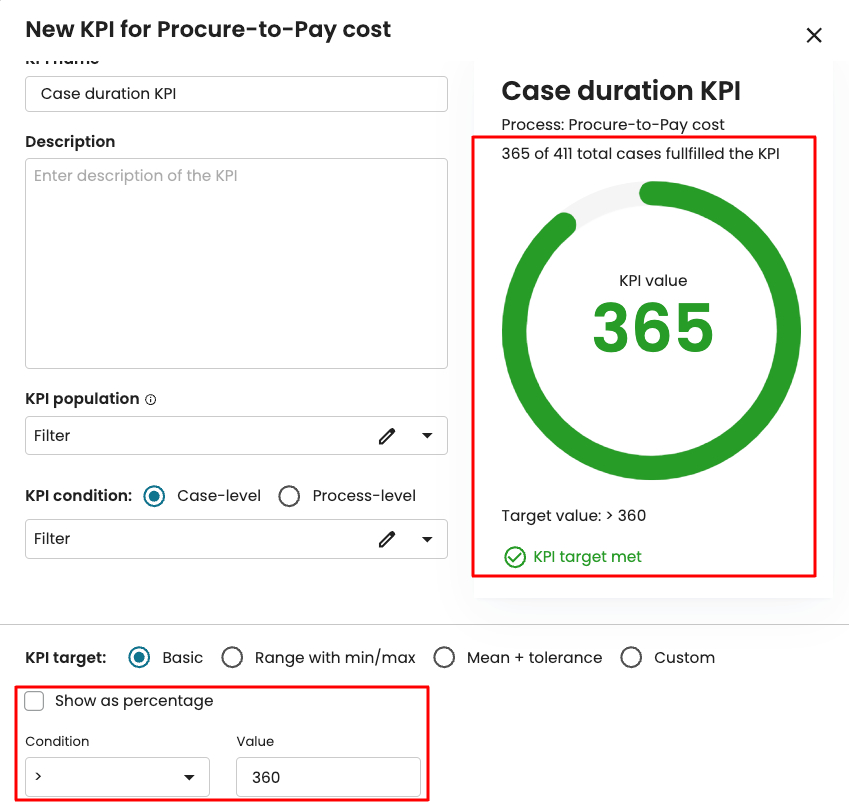849x802 pixels.
Task: Click the KPI population info icon
Action: (x=151, y=399)
